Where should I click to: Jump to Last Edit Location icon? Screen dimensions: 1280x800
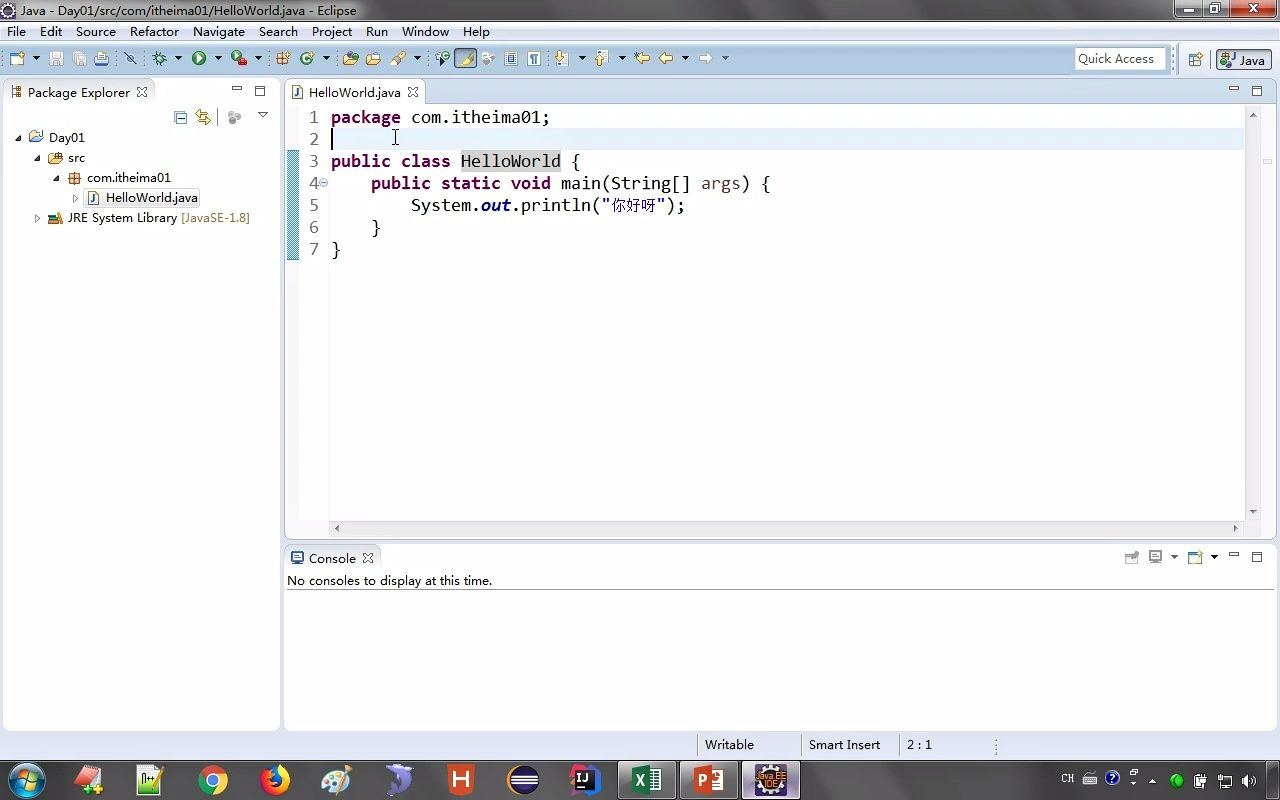click(x=642, y=59)
